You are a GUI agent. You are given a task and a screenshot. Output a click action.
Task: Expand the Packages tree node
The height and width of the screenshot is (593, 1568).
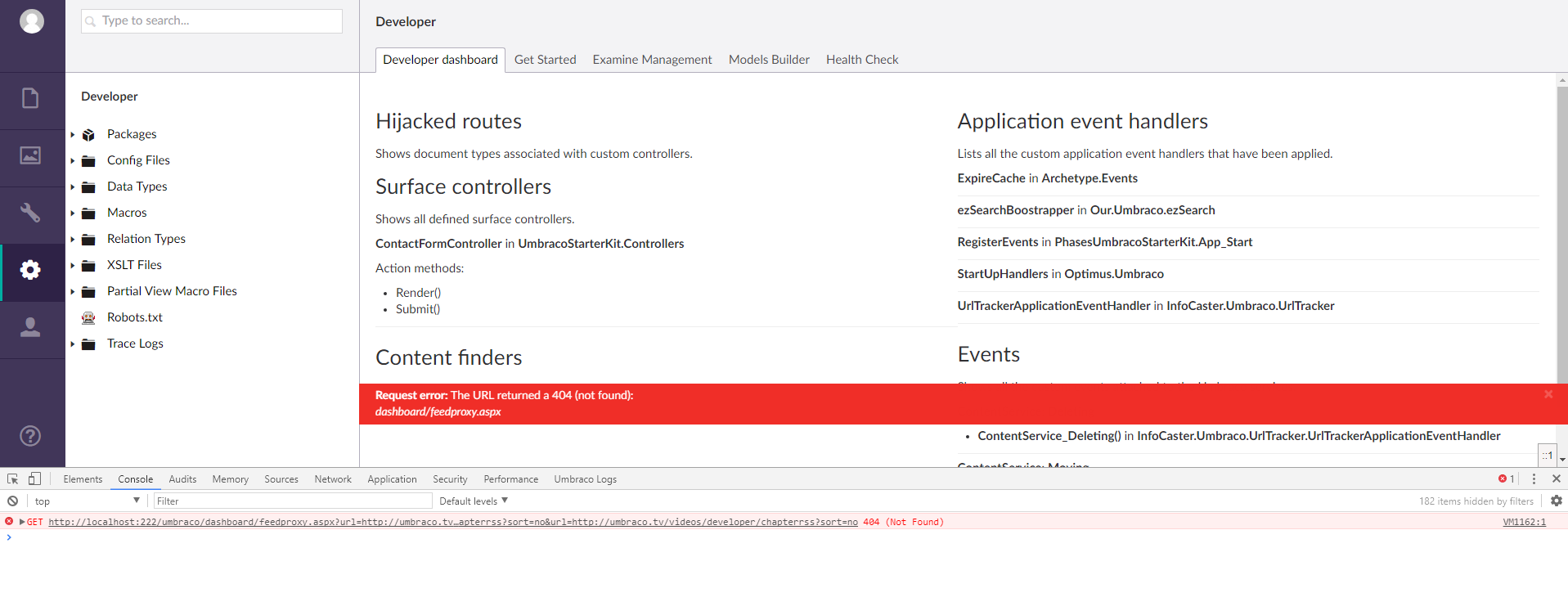click(73, 135)
